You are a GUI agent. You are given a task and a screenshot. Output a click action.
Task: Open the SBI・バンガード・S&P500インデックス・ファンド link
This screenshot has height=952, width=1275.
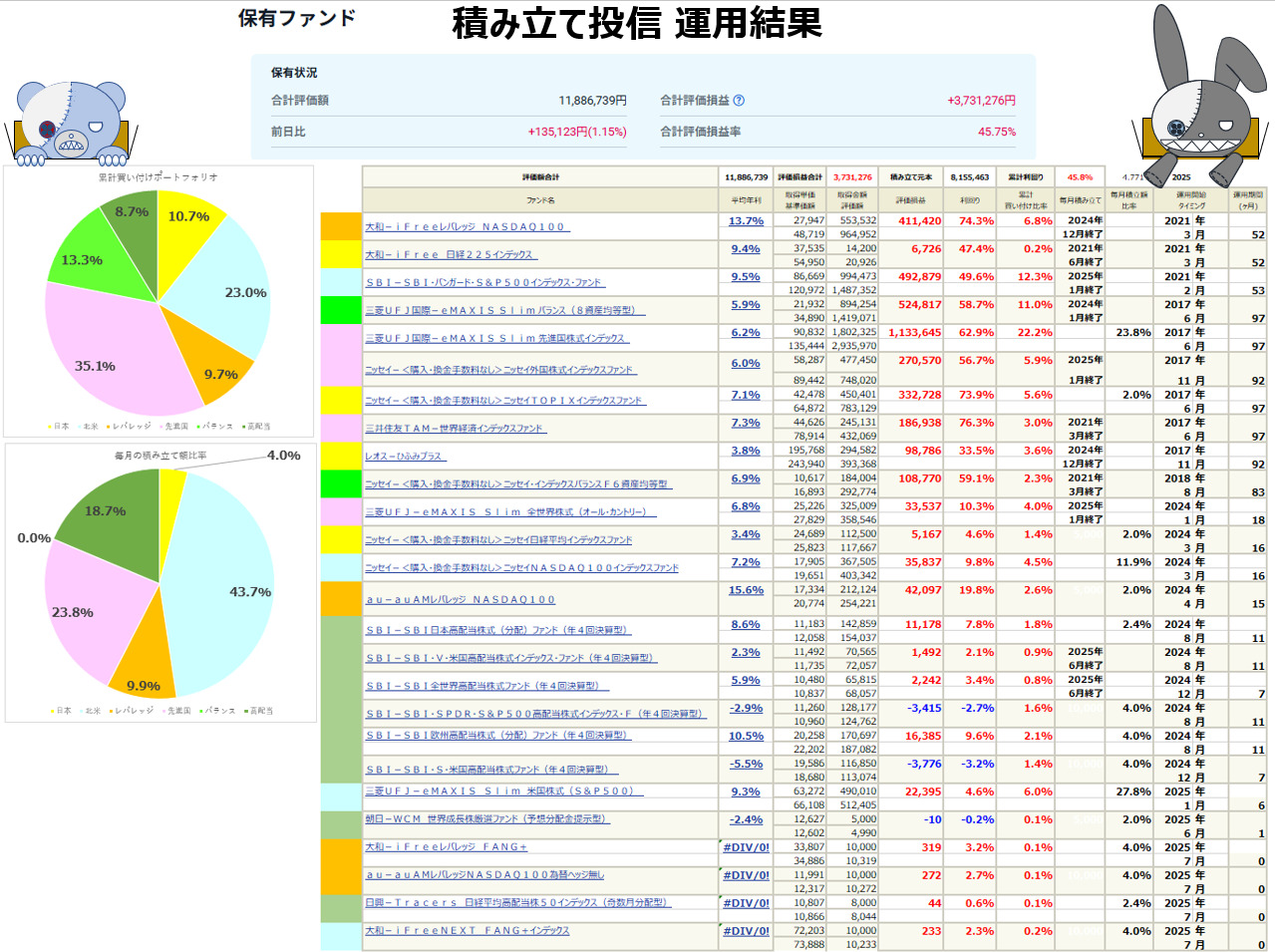point(484,283)
